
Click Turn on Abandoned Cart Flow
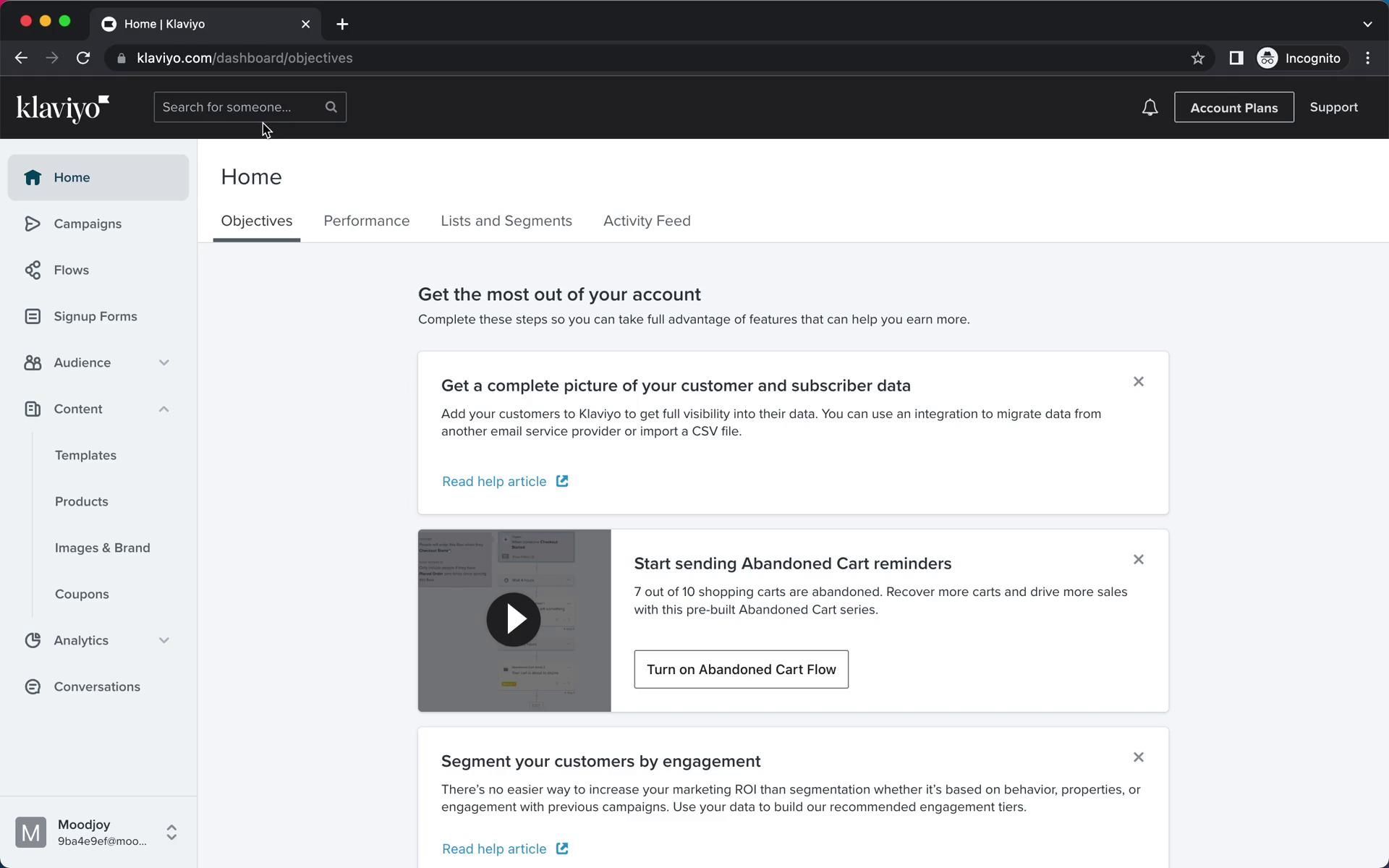click(x=741, y=669)
